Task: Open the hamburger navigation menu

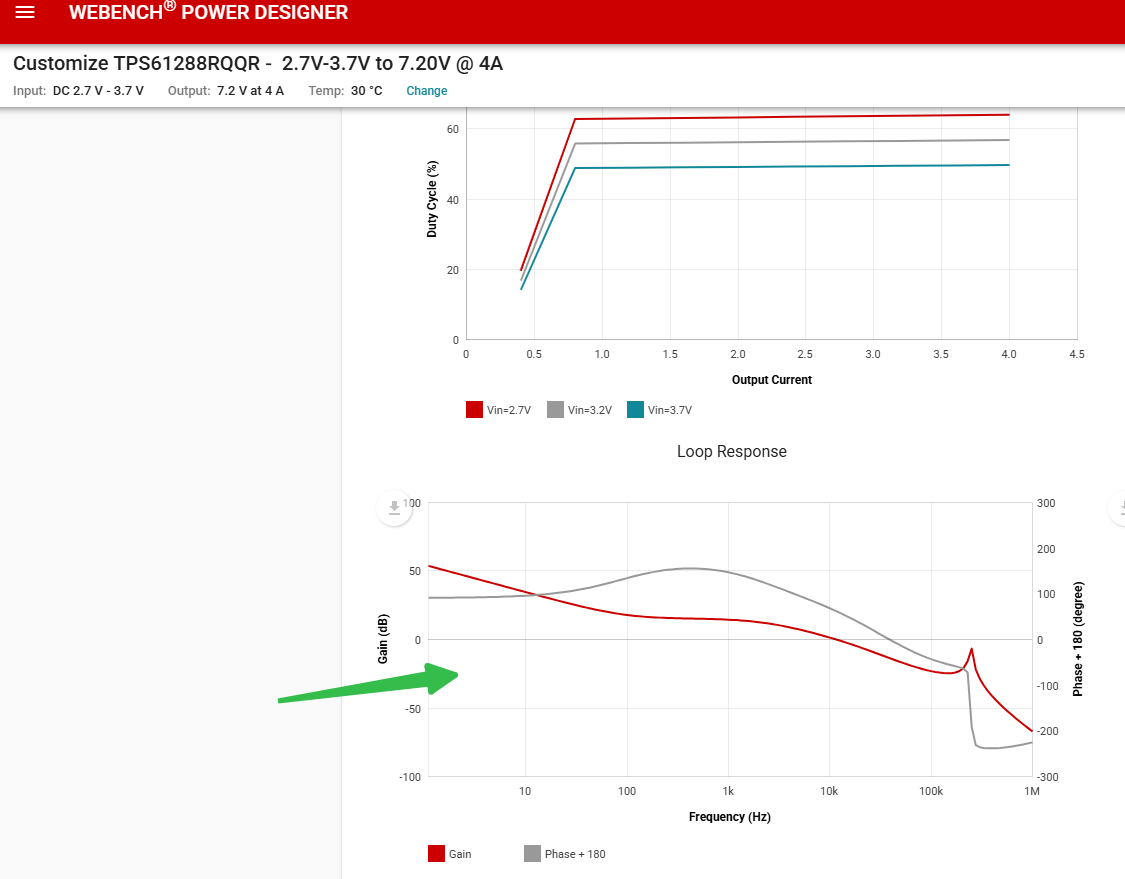Action: point(25,12)
